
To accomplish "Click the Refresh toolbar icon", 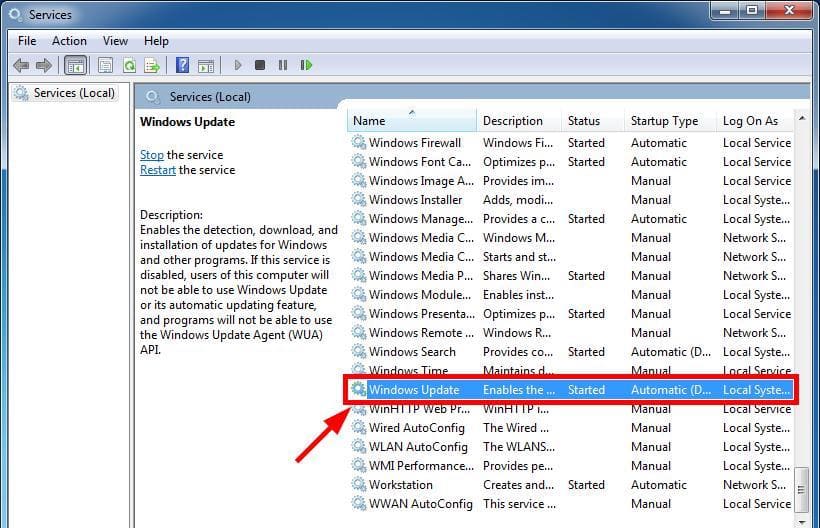I will 129,65.
